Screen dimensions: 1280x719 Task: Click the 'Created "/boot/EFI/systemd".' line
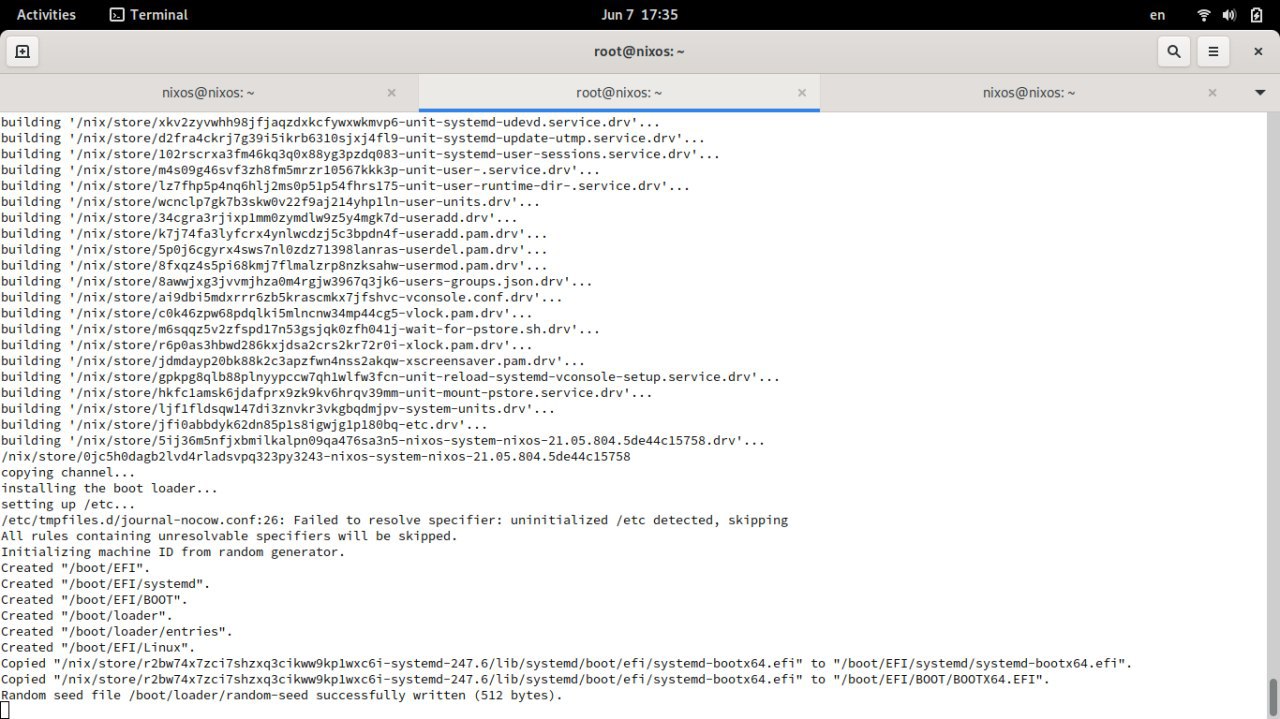(x=105, y=584)
